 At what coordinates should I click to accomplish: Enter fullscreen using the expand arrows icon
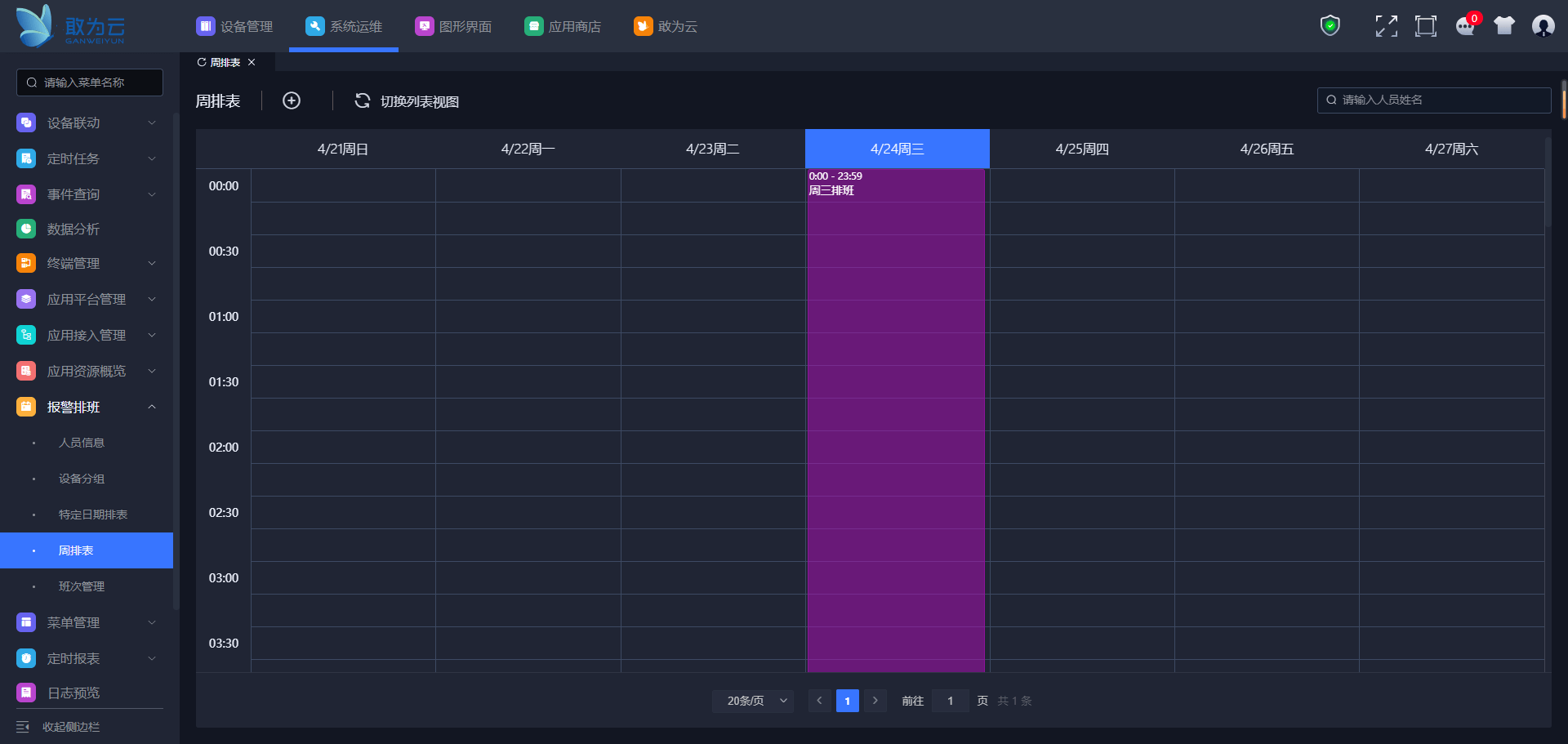pyautogui.click(x=1386, y=26)
